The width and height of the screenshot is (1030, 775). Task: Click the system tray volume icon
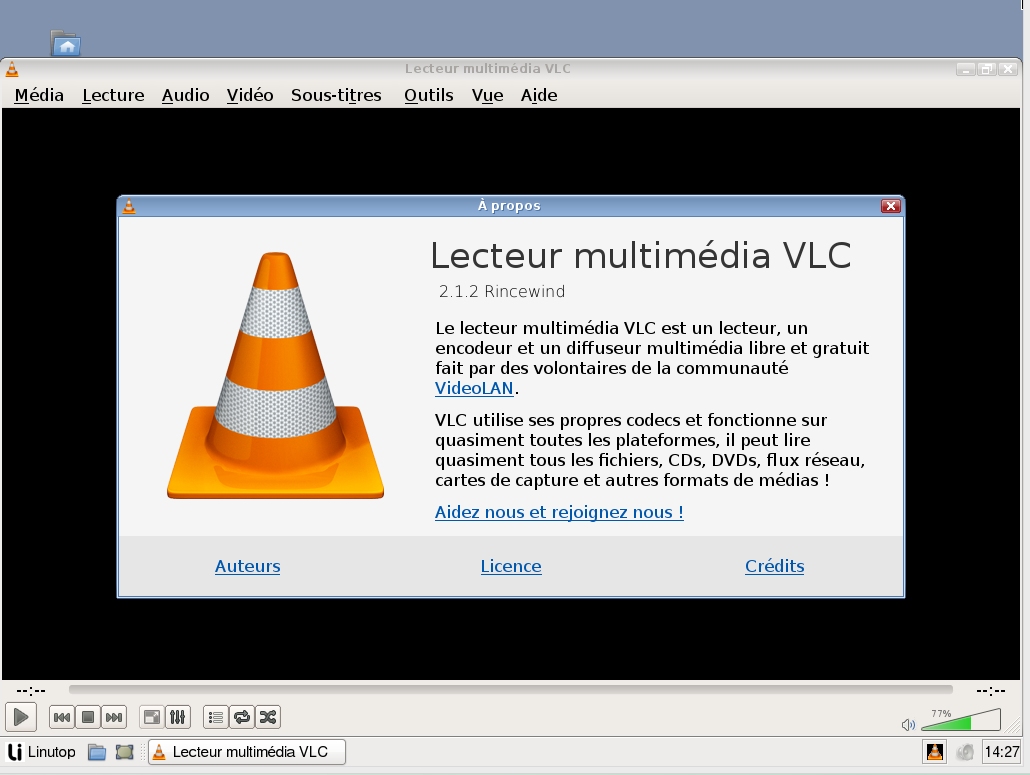coord(965,752)
